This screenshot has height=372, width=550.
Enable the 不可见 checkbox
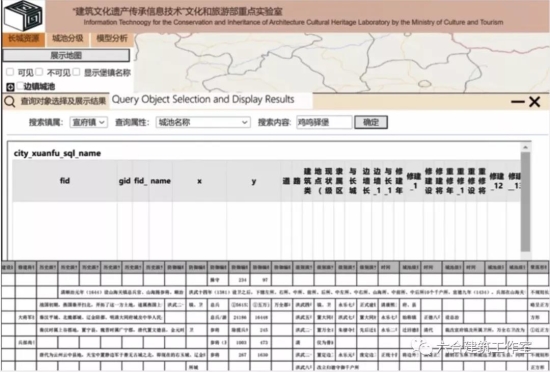point(39,72)
